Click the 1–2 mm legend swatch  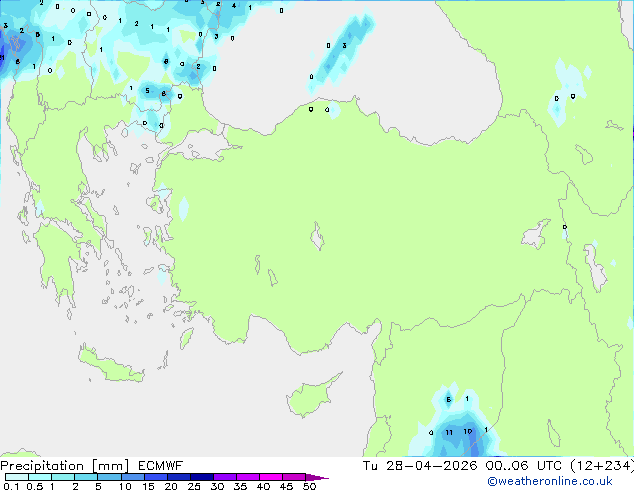point(63,477)
